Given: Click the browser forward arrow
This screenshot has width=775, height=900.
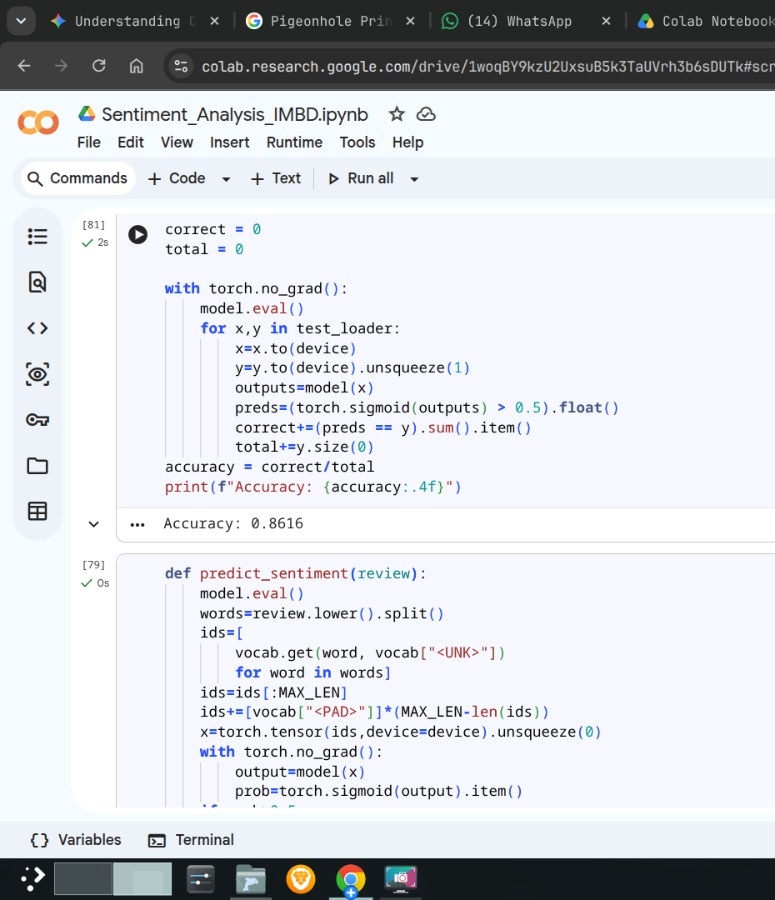Looking at the screenshot, I should point(61,66).
